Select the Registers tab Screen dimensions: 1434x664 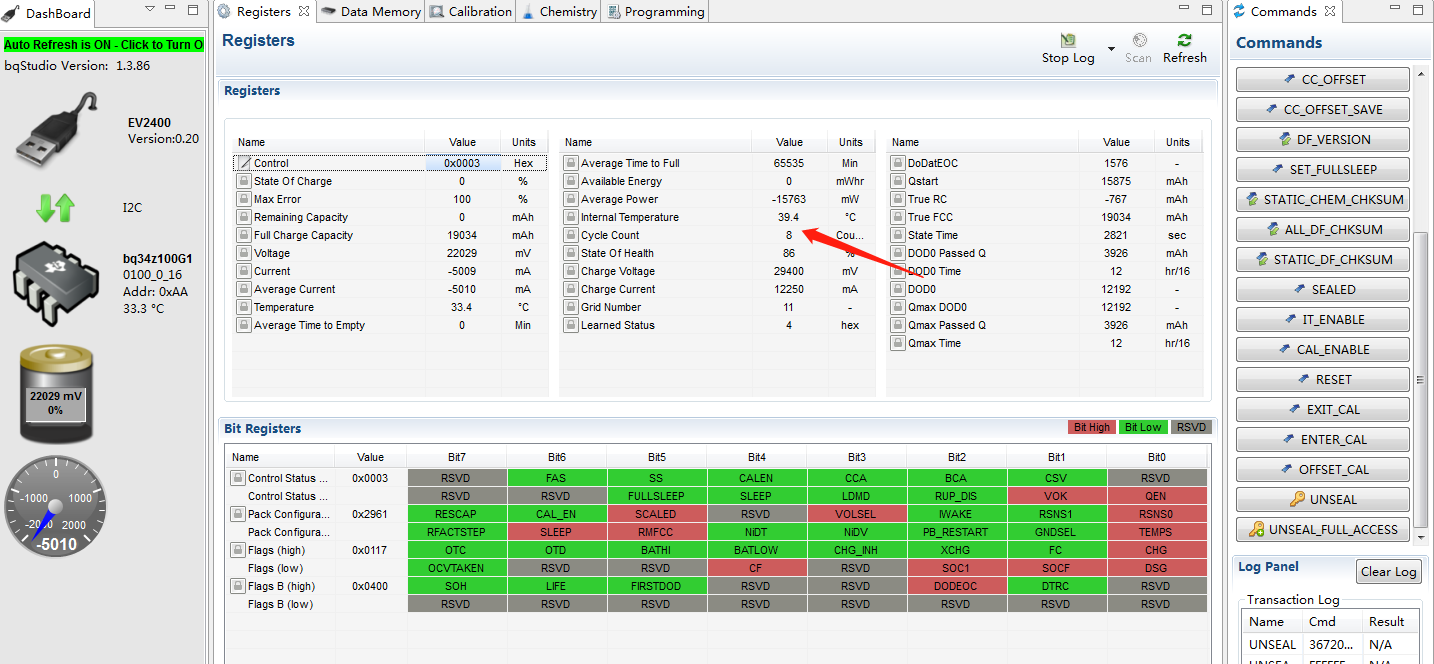tap(263, 12)
